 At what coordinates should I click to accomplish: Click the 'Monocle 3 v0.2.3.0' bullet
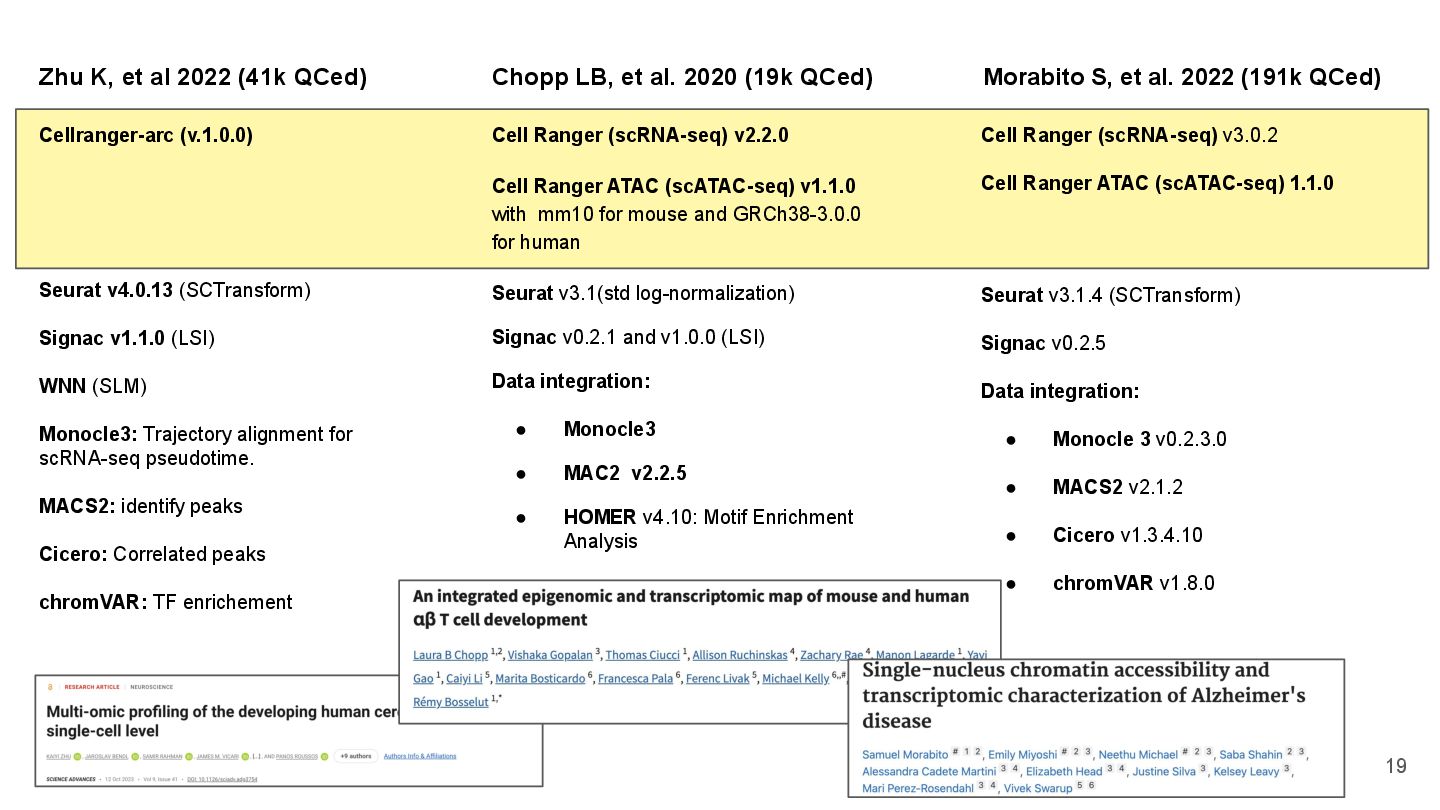point(1140,439)
